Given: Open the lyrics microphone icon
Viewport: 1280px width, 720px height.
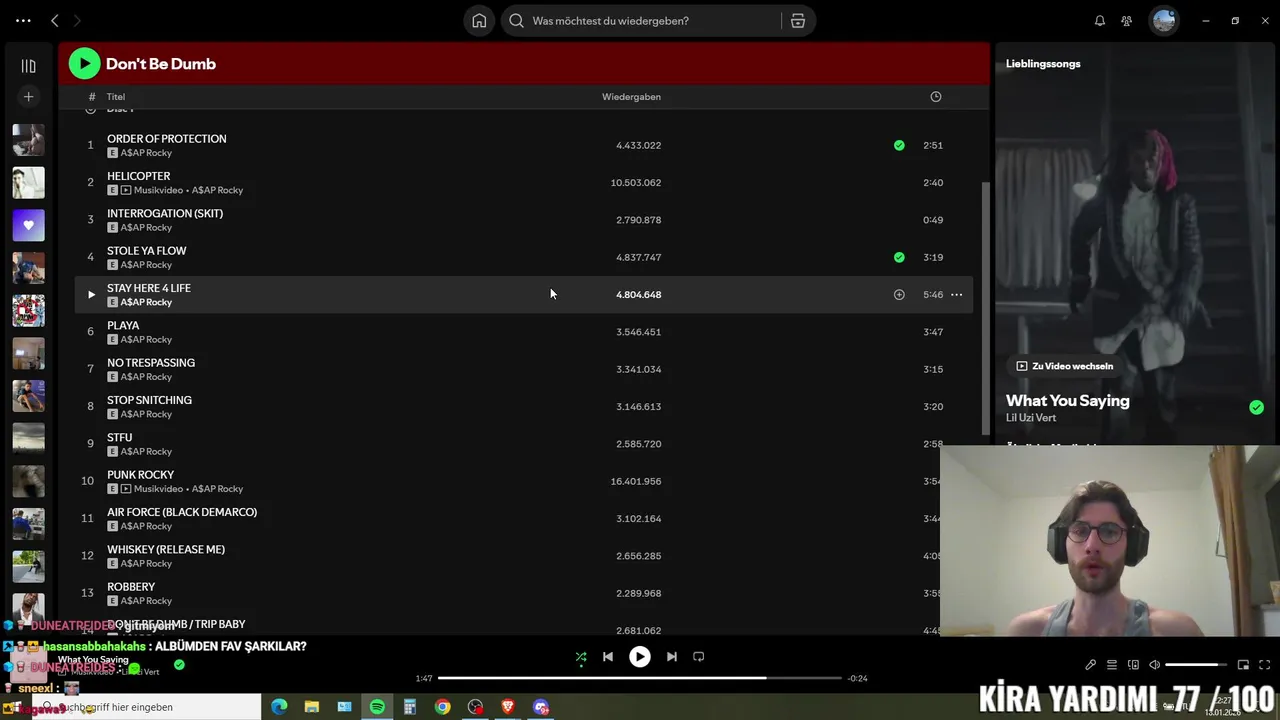Looking at the screenshot, I should (x=1090, y=665).
